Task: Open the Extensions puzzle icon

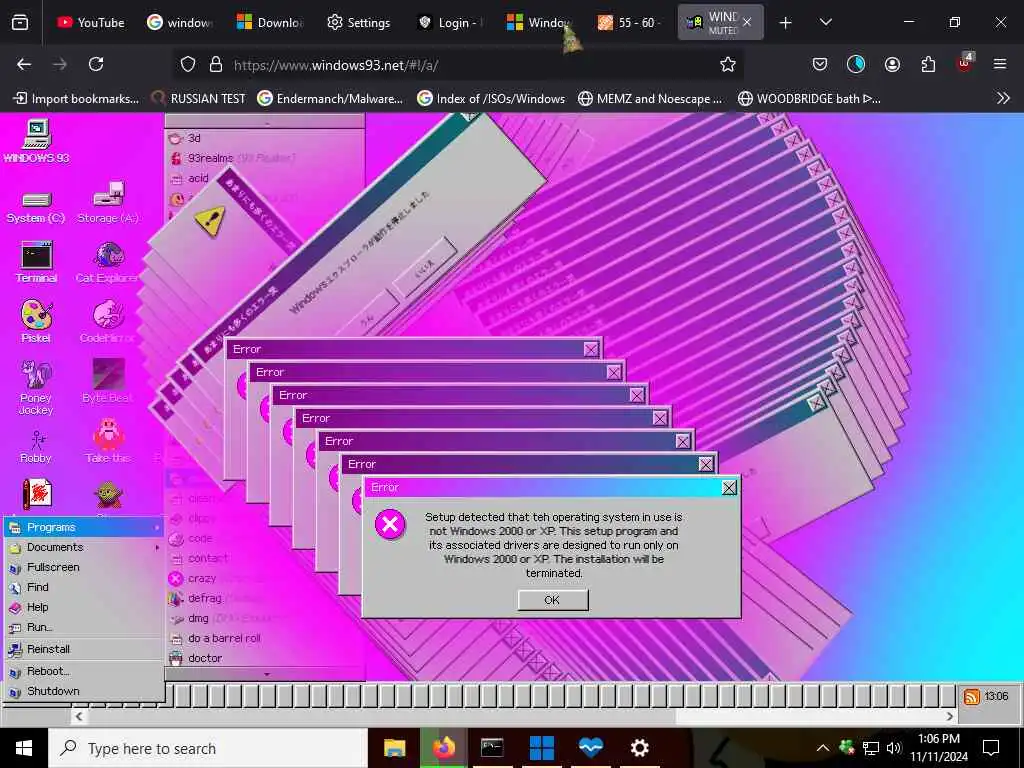Action: [927, 64]
